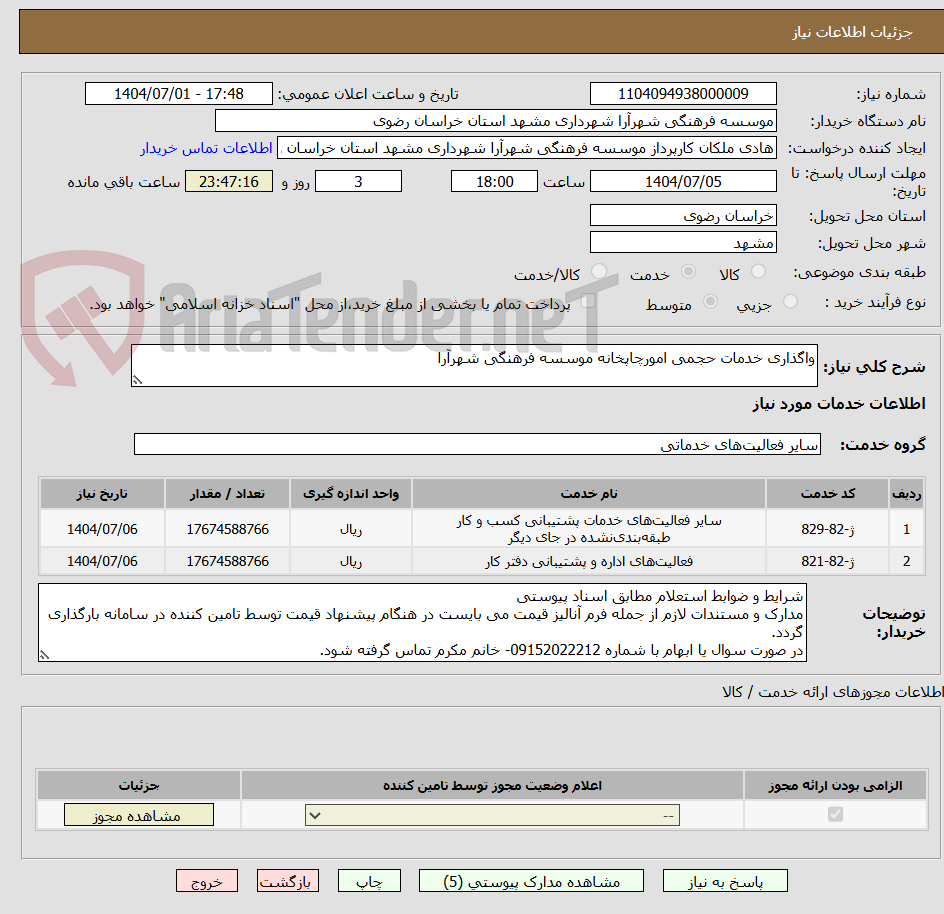Expand the اعلام وضعیت مجوز combo box chevron

(x=313, y=815)
